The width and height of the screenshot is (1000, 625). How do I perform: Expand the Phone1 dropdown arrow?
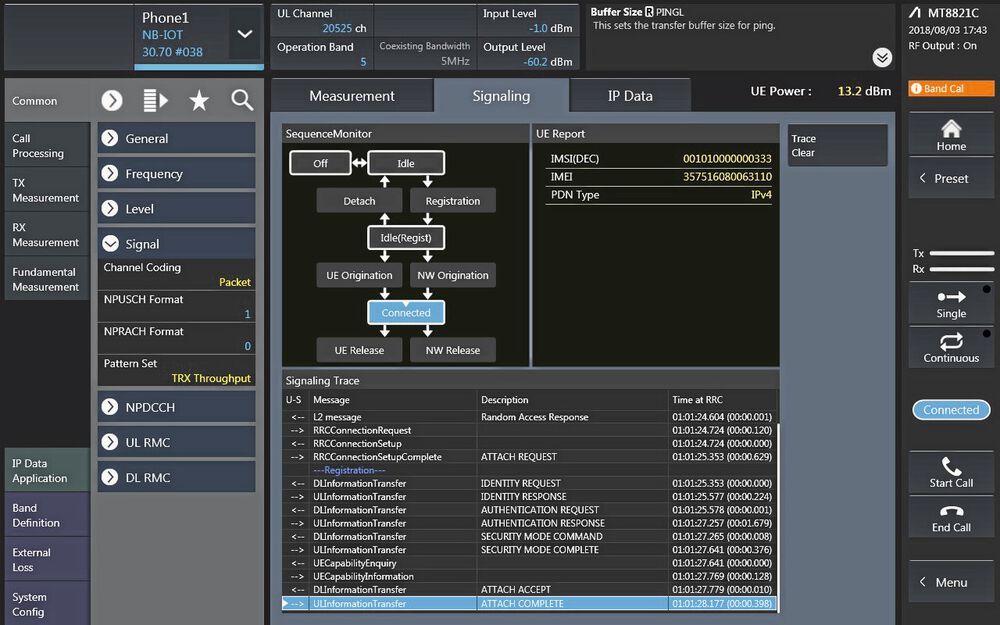pyautogui.click(x=245, y=34)
